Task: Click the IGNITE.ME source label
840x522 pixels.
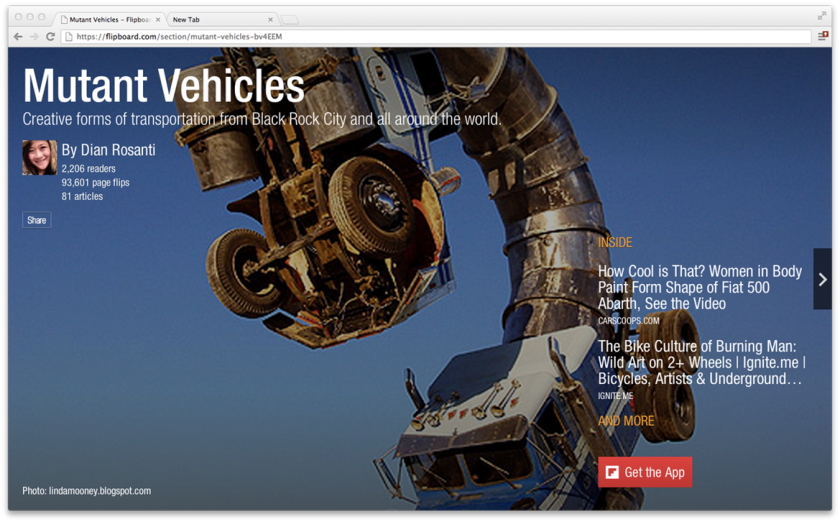Action: [616, 396]
